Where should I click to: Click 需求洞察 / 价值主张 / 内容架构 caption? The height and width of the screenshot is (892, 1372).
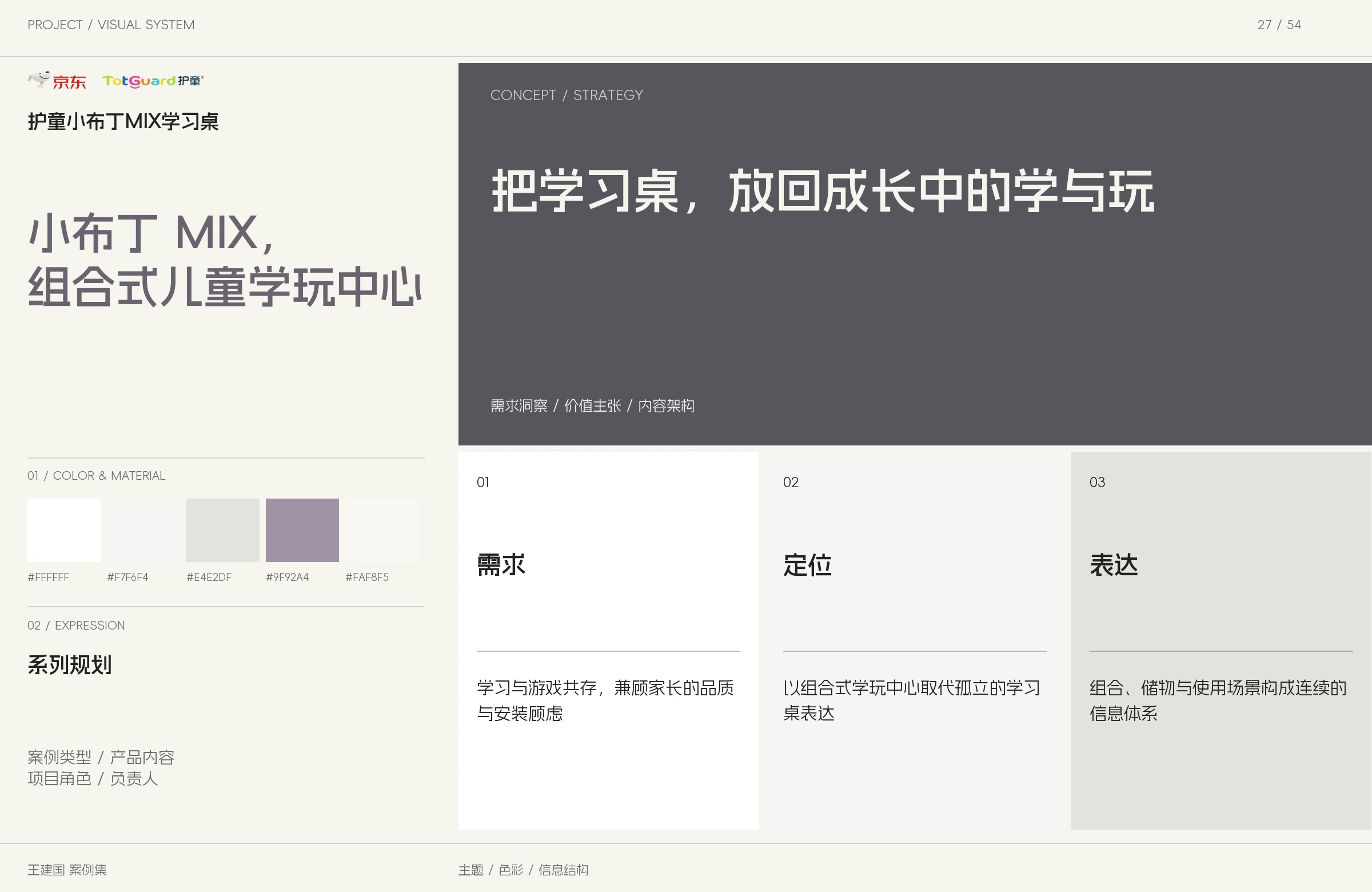[x=592, y=406]
